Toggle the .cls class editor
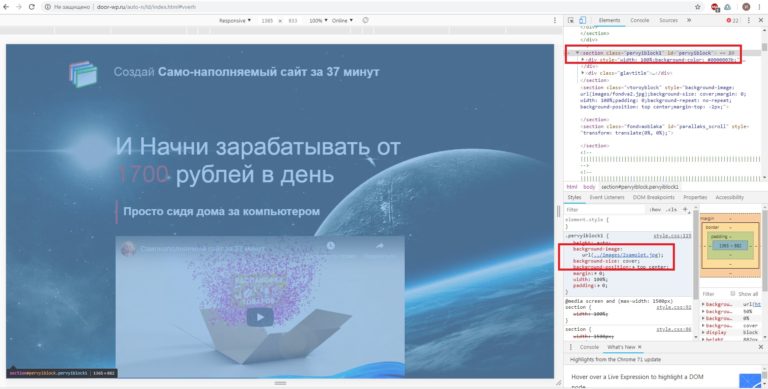Image resolution: width=768 pixels, height=389 pixels. [x=672, y=210]
